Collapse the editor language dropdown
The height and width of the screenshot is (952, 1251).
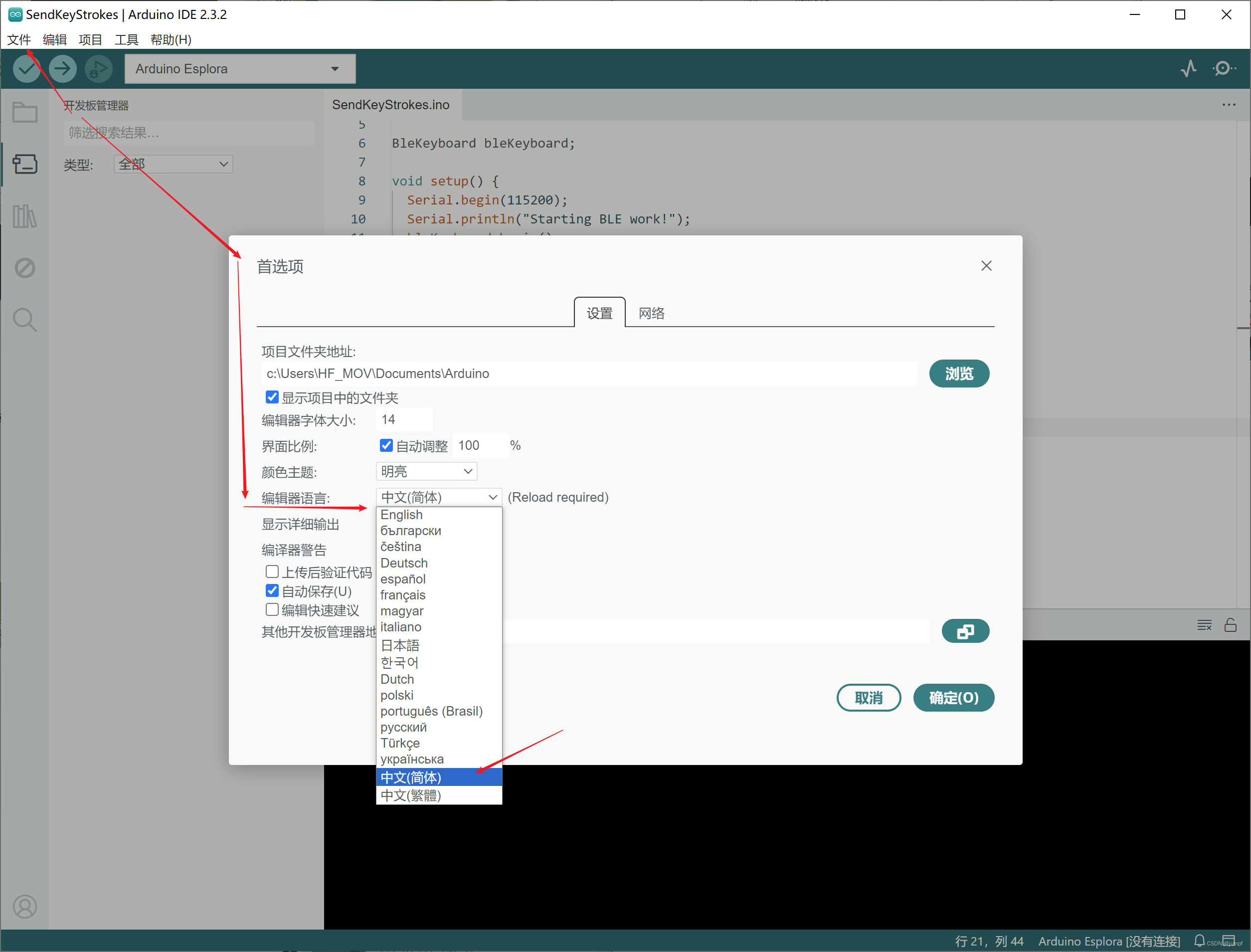pyautogui.click(x=439, y=497)
